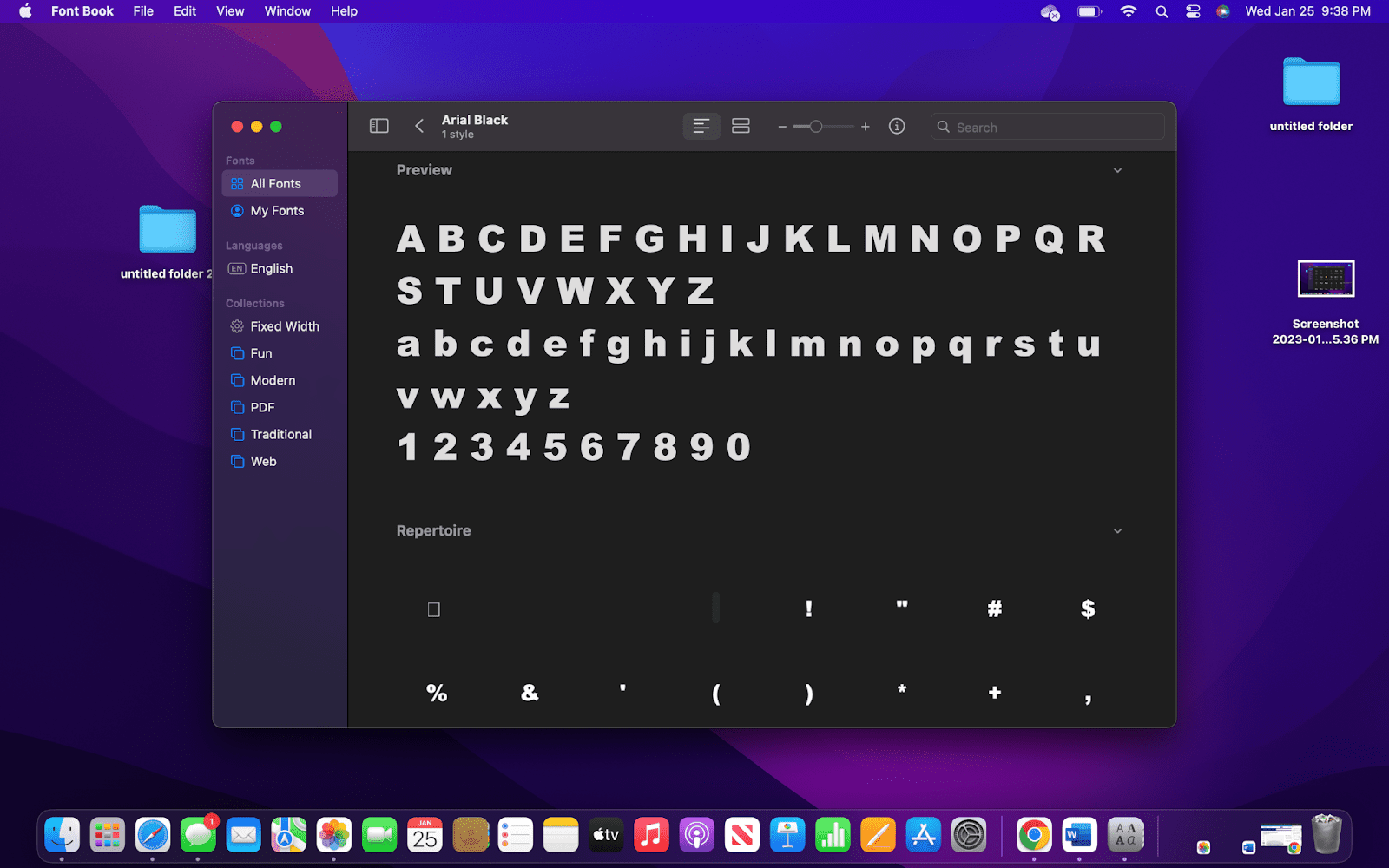Select the ampersand glyph in Repertoire

(530, 693)
